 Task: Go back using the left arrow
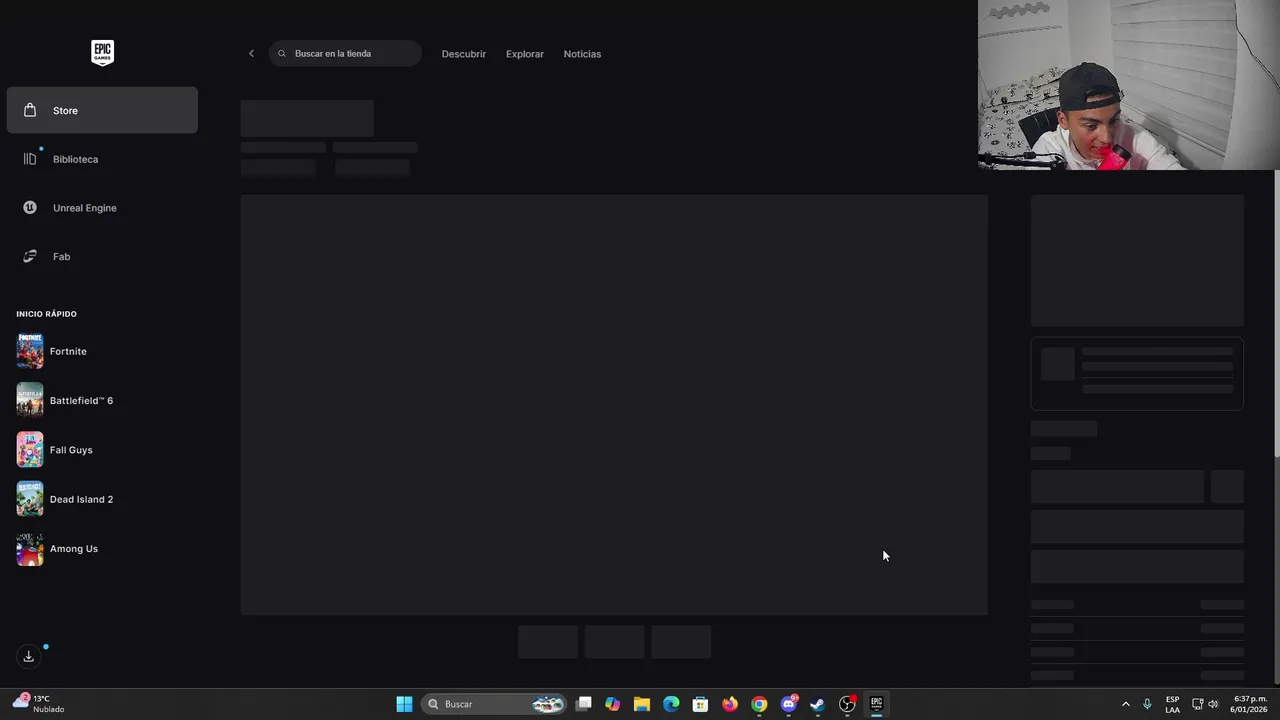pos(251,54)
